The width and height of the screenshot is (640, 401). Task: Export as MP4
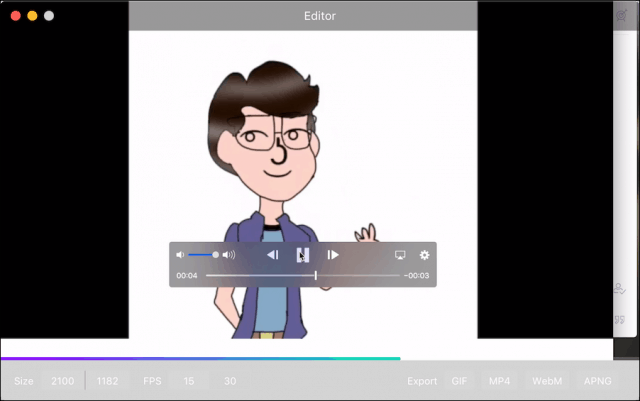500,381
